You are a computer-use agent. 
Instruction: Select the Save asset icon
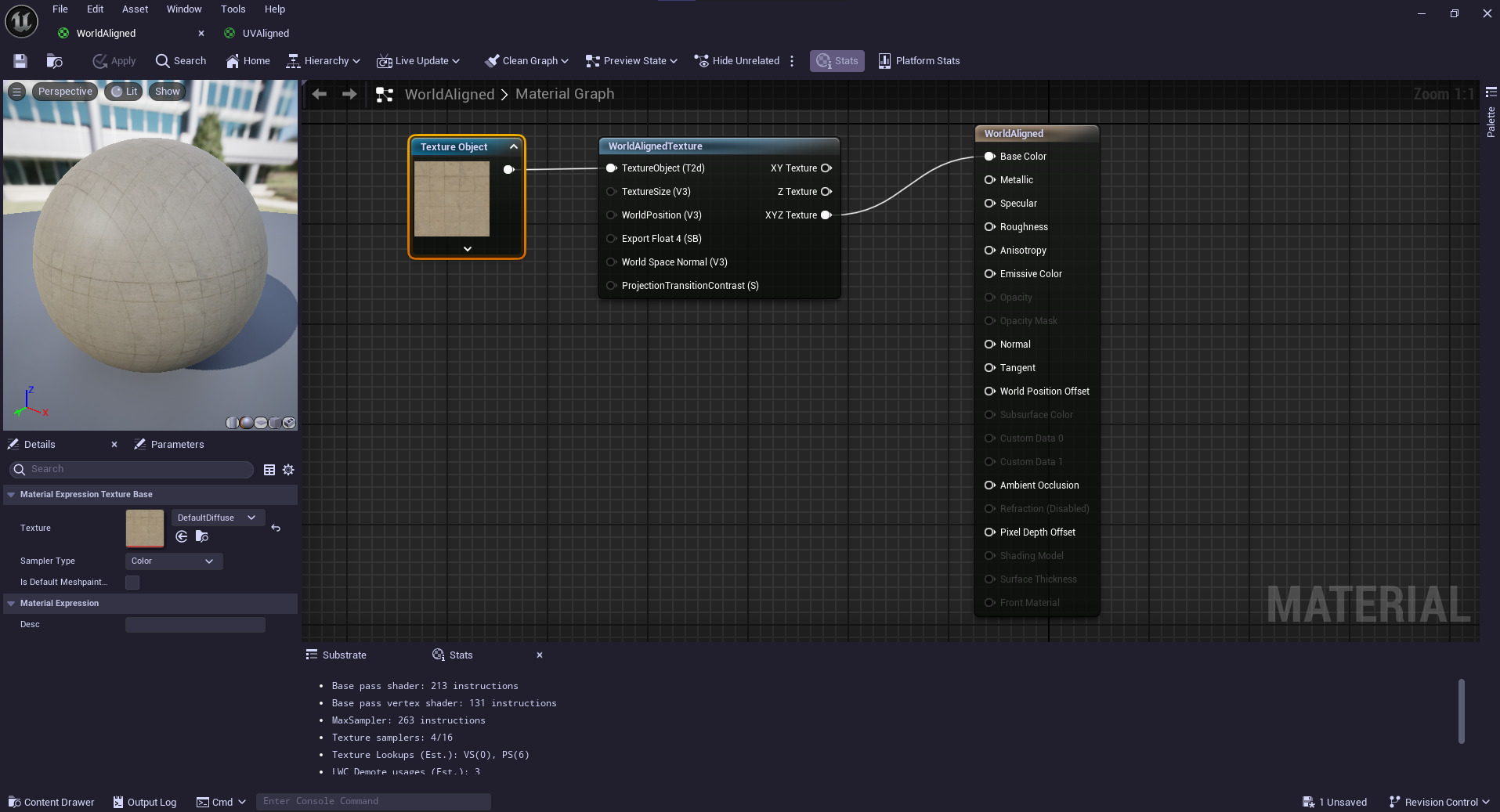[x=20, y=60]
